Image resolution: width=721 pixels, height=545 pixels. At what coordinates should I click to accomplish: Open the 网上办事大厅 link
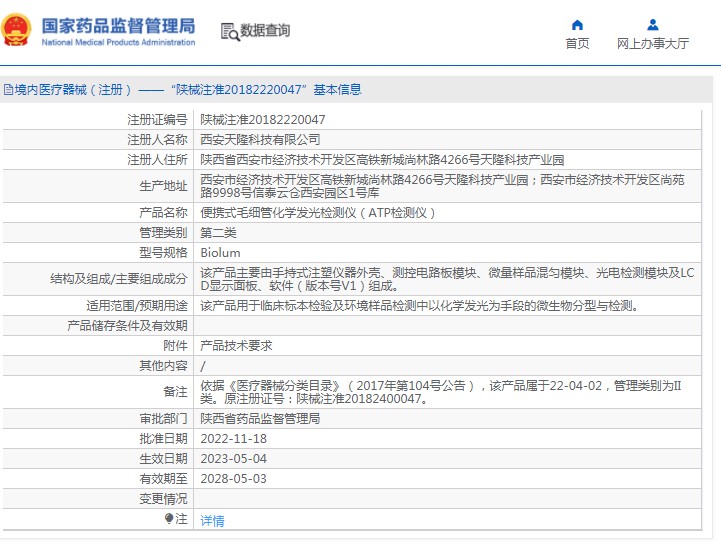pyautogui.click(x=652, y=43)
